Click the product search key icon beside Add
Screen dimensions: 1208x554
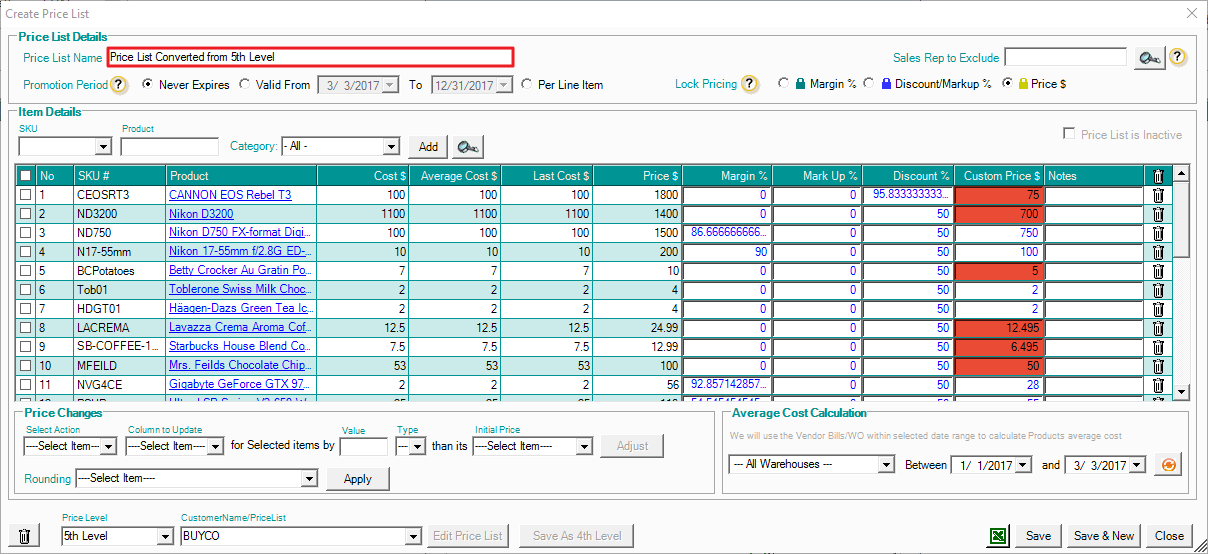pyautogui.click(x=465, y=147)
